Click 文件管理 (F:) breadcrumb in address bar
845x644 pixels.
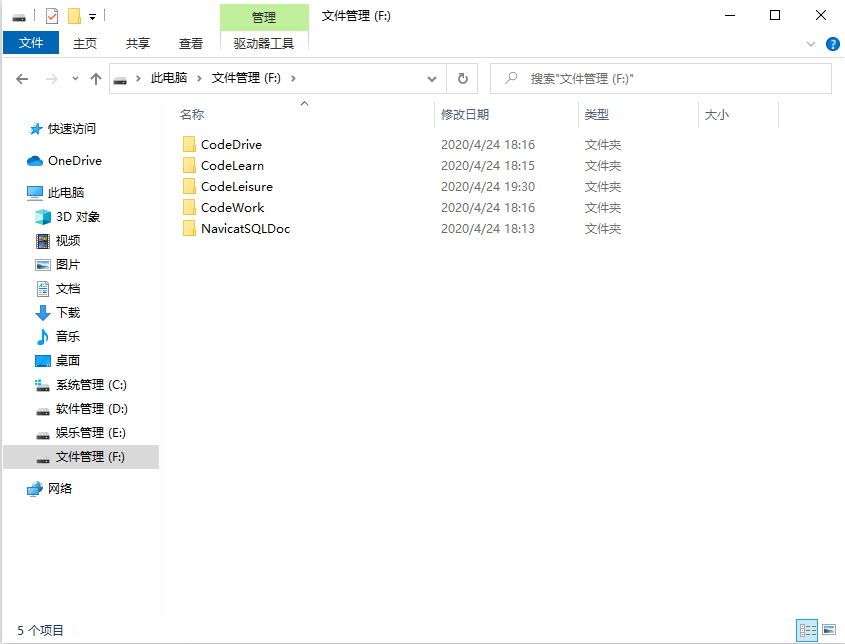click(x=246, y=78)
